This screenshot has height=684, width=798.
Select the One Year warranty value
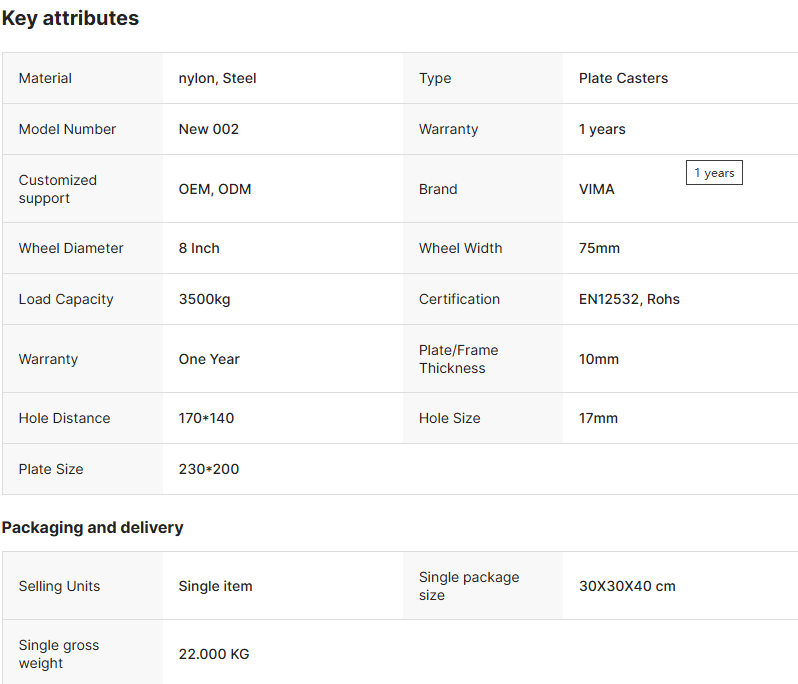[x=209, y=359]
